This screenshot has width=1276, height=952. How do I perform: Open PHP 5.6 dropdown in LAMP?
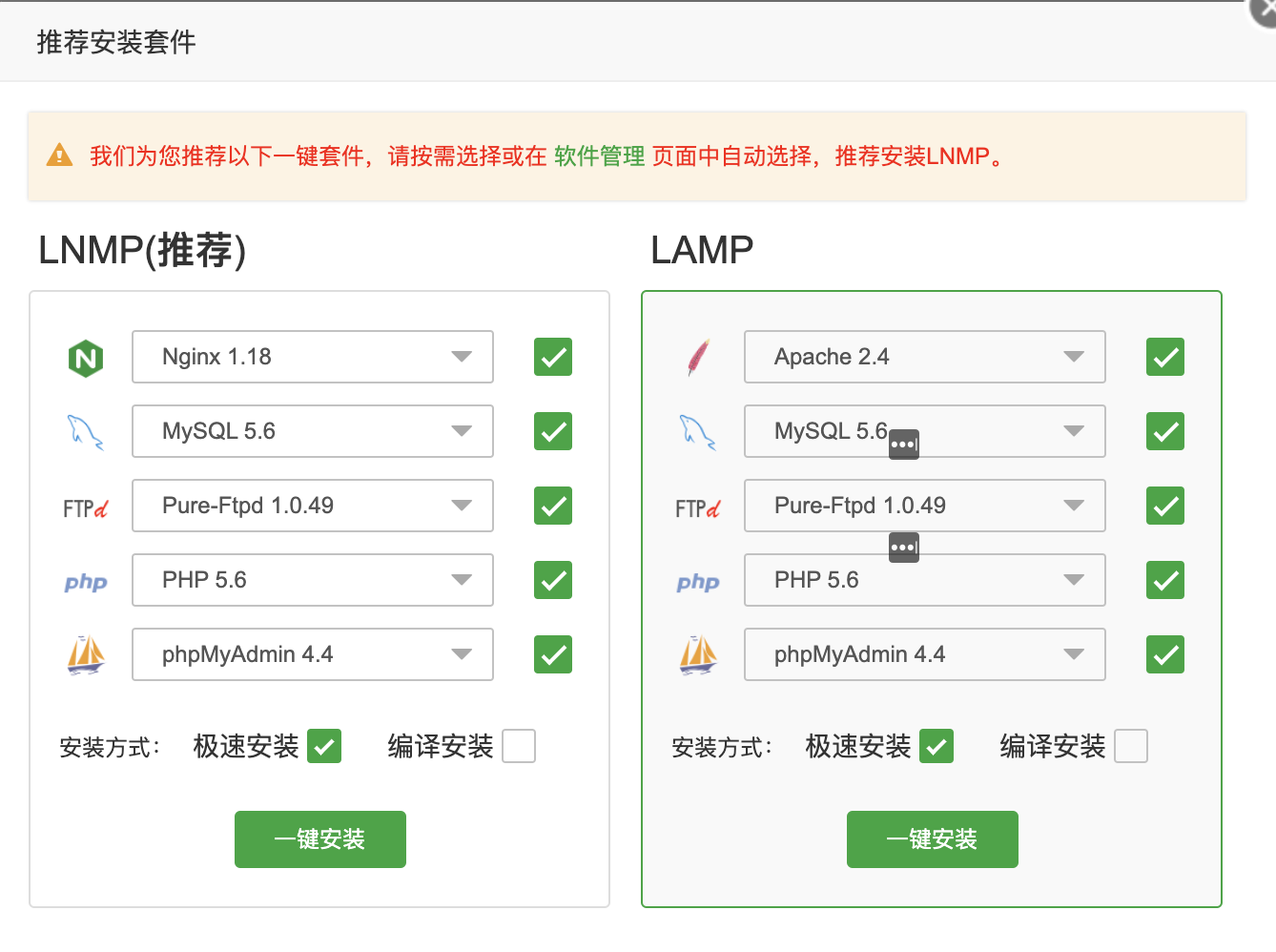pyautogui.click(x=925, y=580)
